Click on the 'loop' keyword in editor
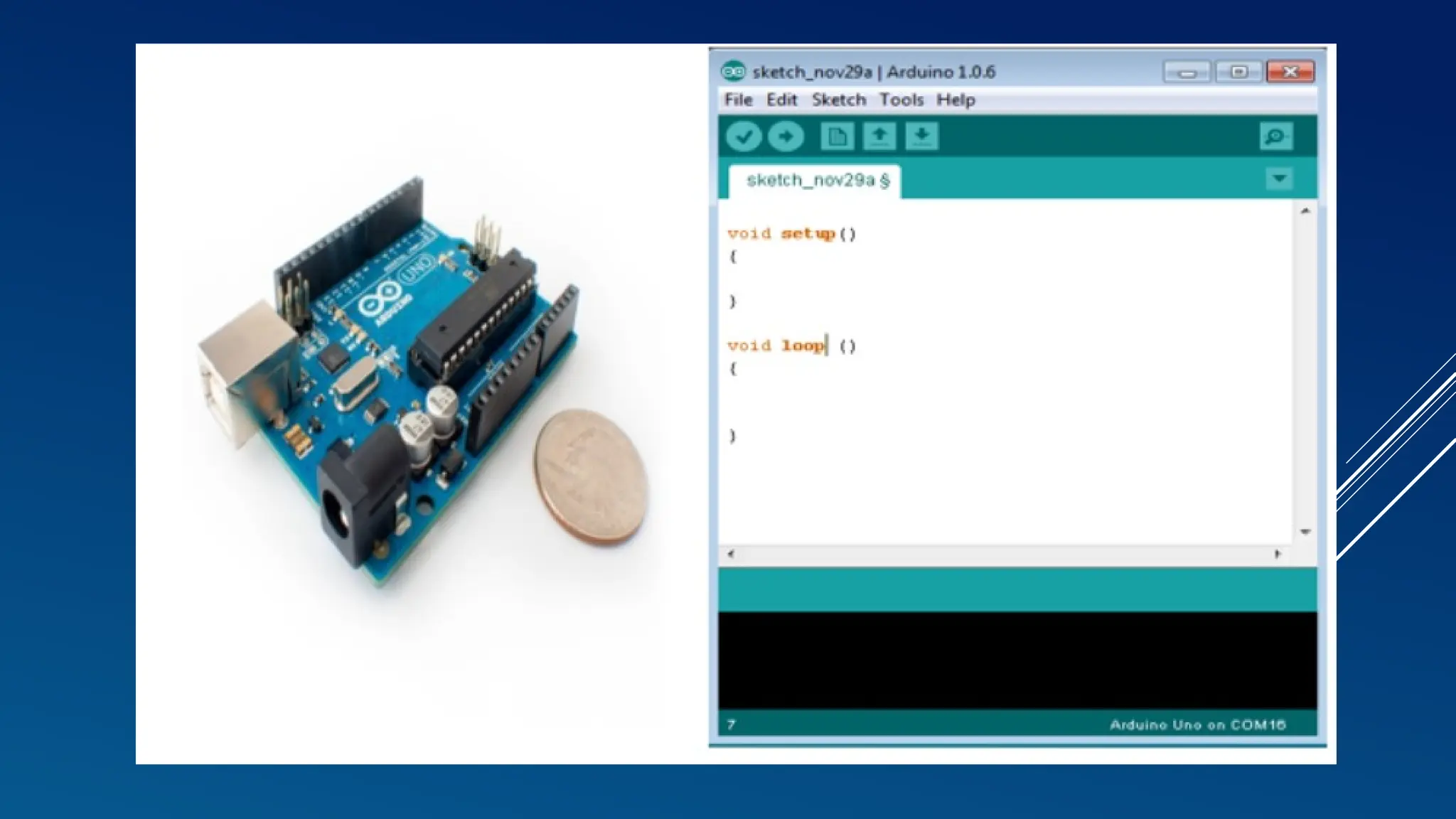Screen dimensions: 1456x819 point(803,346)
